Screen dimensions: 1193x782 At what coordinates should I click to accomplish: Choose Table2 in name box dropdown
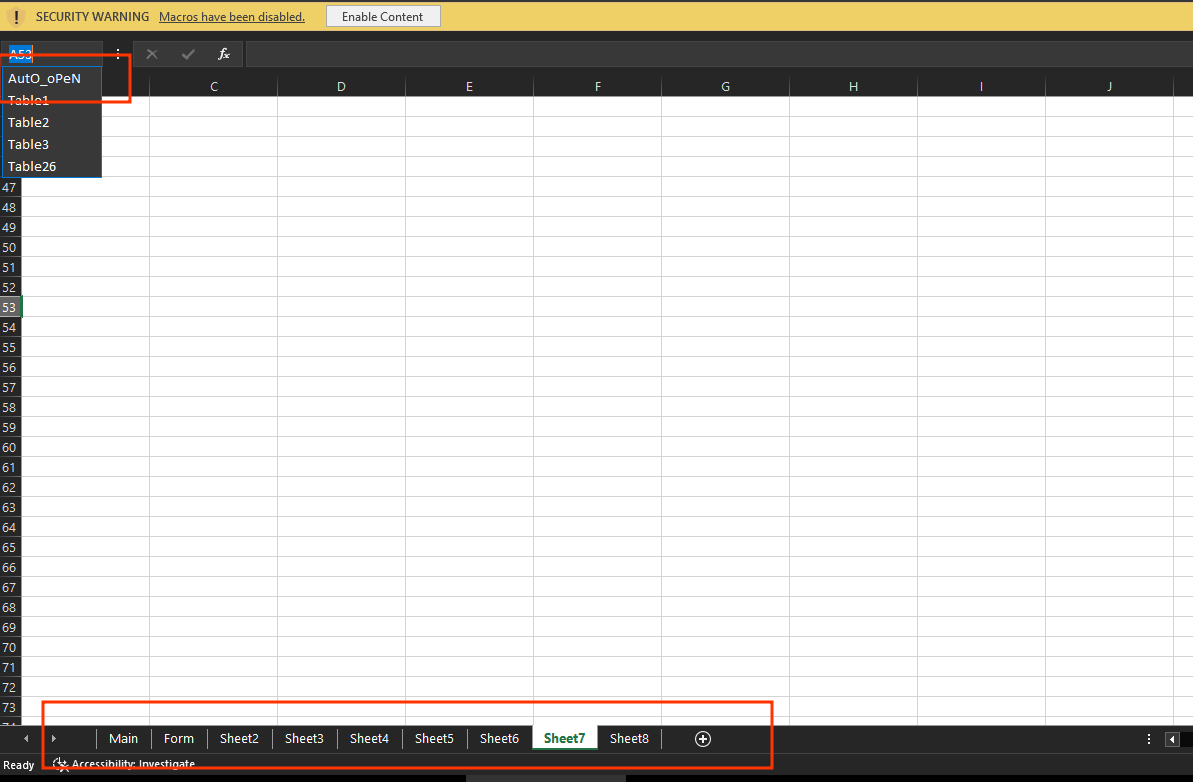[29, 122]
